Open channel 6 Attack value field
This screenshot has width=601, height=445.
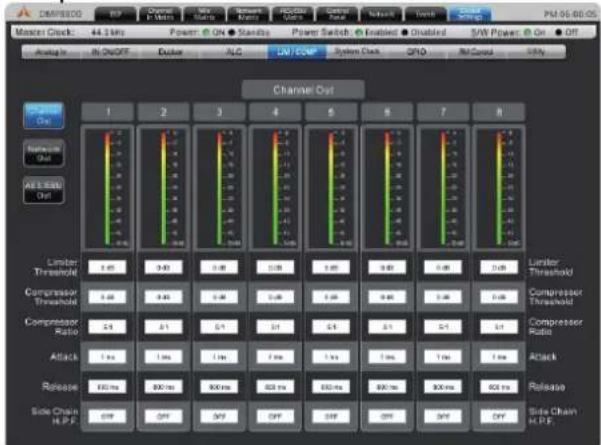pyautogui.click(x=387, y=357)
